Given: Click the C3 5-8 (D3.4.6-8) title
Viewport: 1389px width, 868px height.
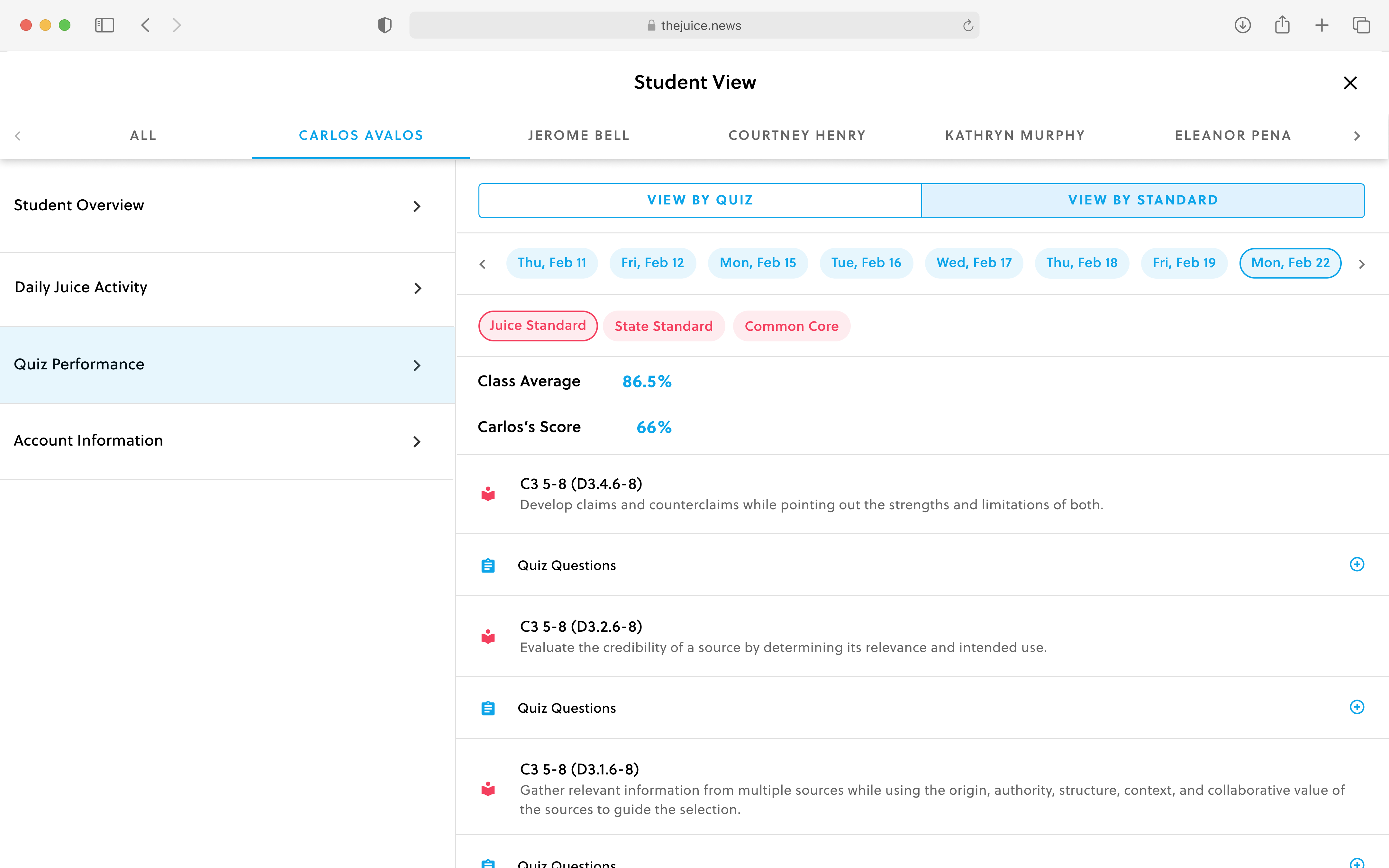Looking at the screenshot, I should coord(581,484).
